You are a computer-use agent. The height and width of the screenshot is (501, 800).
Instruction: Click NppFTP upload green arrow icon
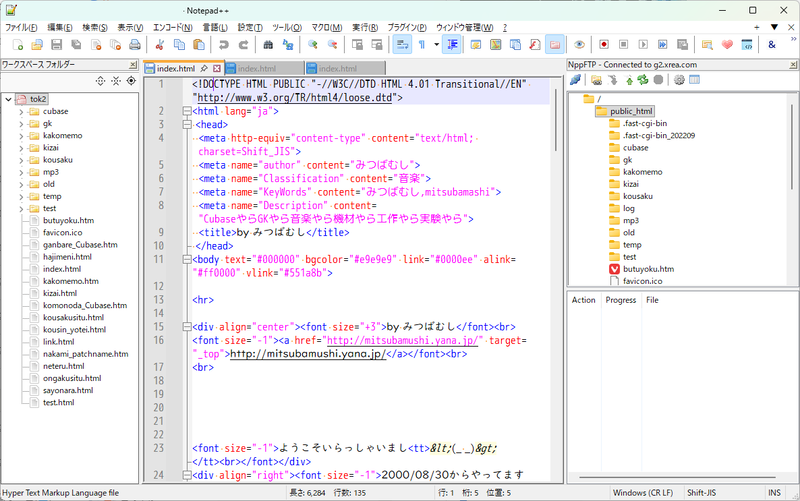(629, 80)
